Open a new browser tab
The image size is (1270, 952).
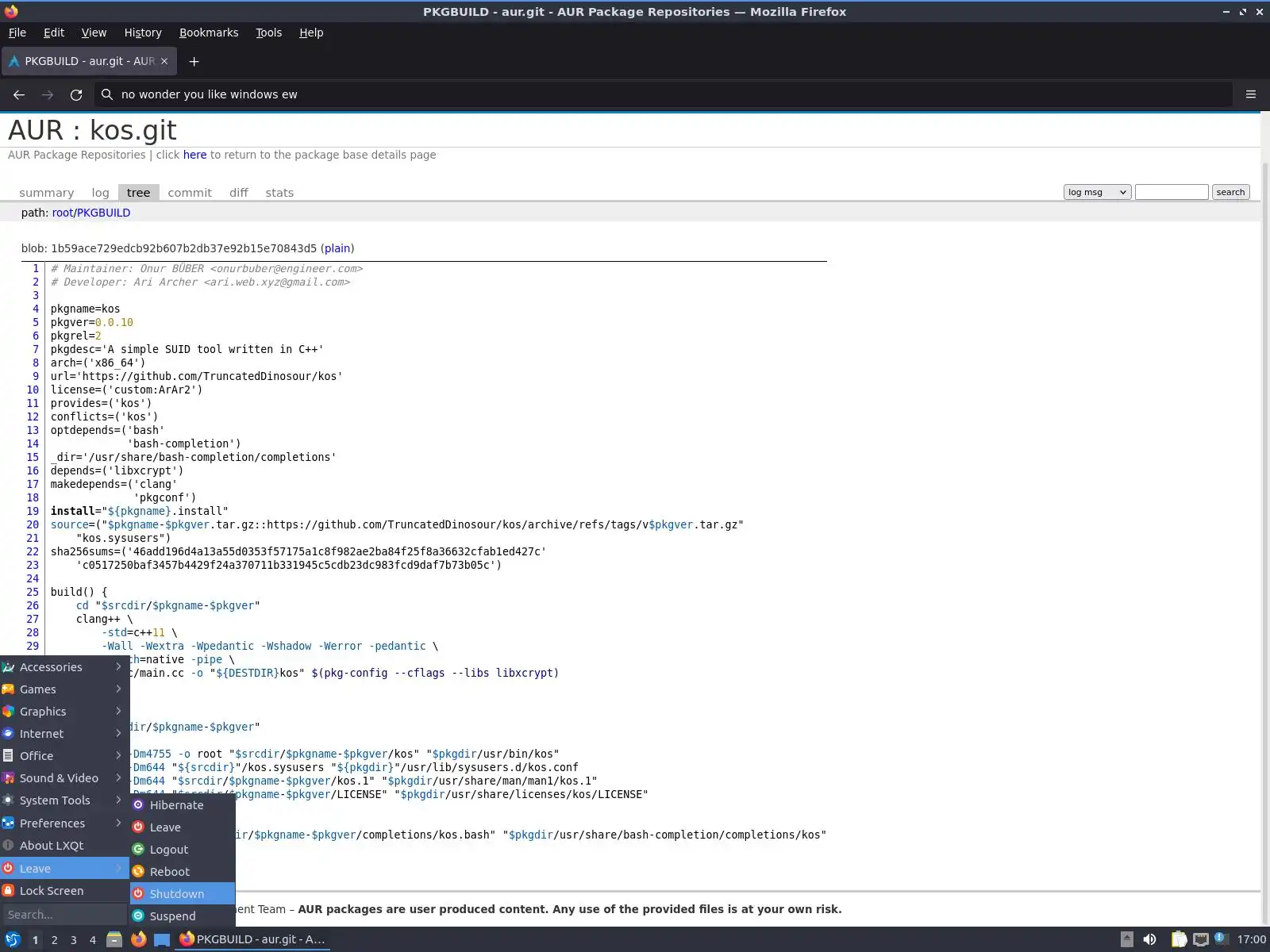[x=194, y=61]
